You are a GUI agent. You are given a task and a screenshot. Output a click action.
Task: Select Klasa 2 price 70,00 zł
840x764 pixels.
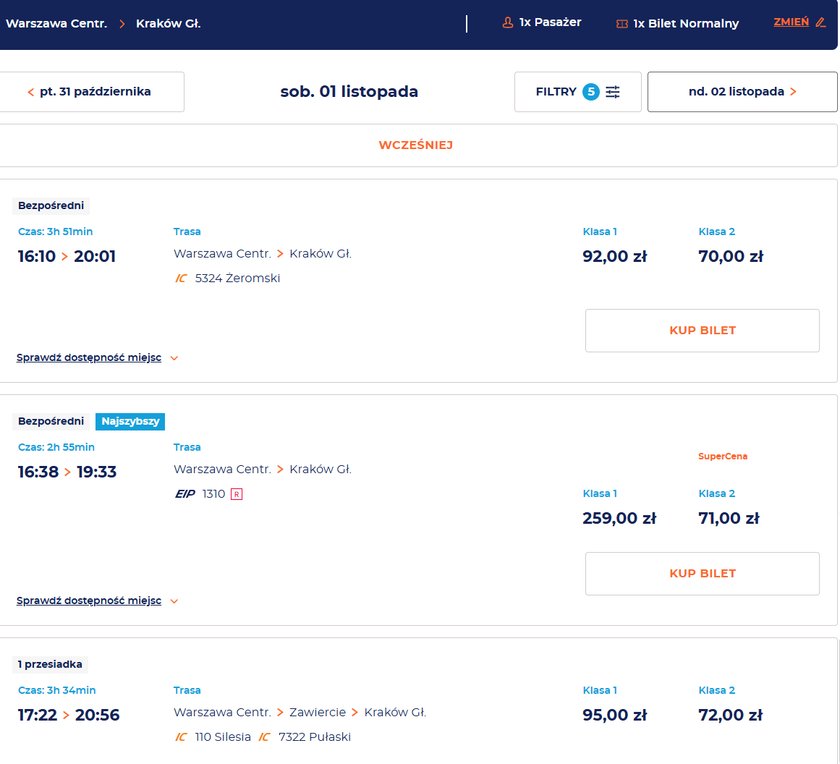(730, 256)
